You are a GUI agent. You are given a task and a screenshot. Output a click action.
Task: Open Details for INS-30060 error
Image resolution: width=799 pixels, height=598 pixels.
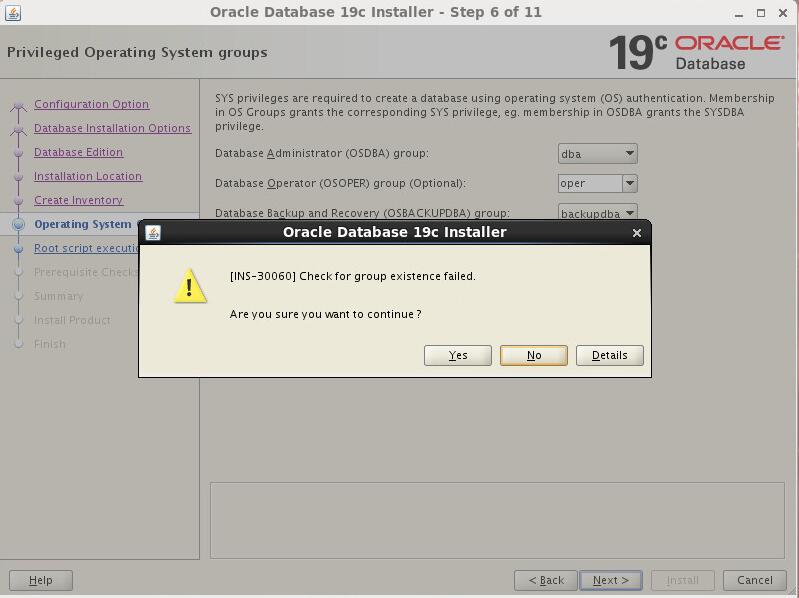609,355
